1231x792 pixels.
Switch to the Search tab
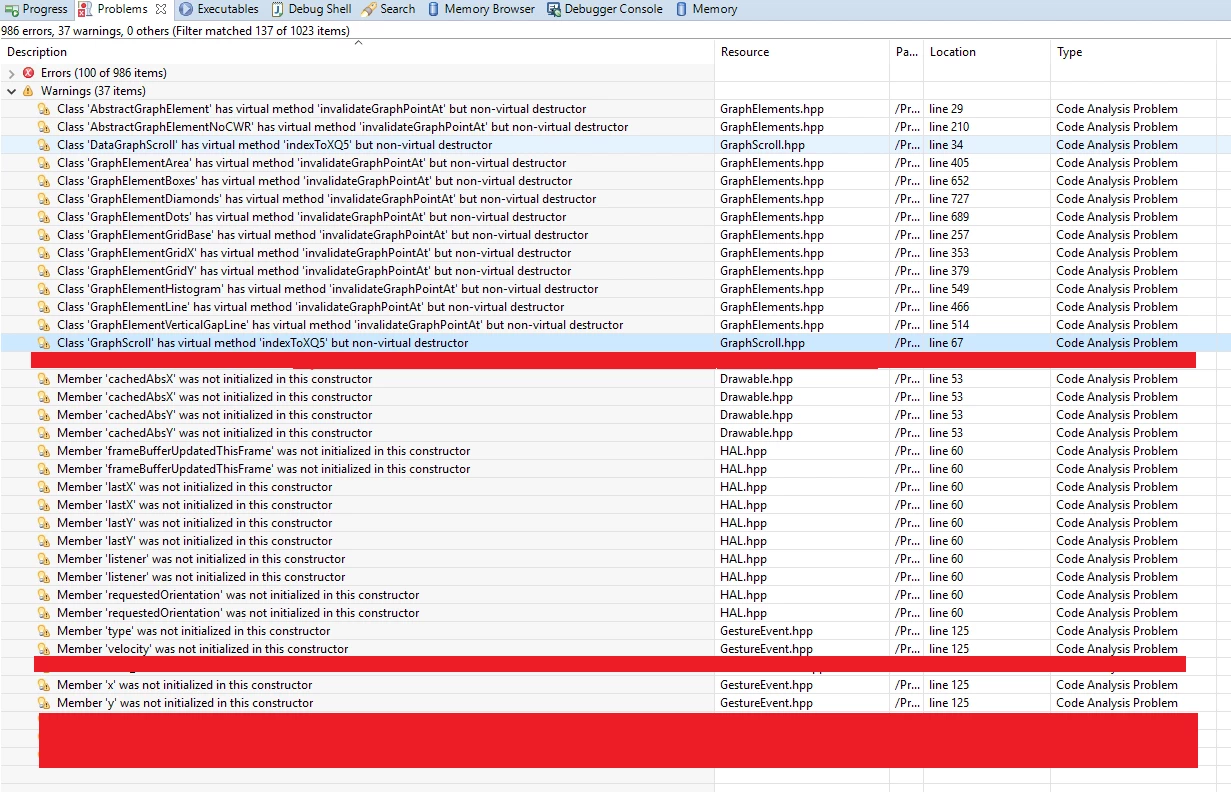388,9
